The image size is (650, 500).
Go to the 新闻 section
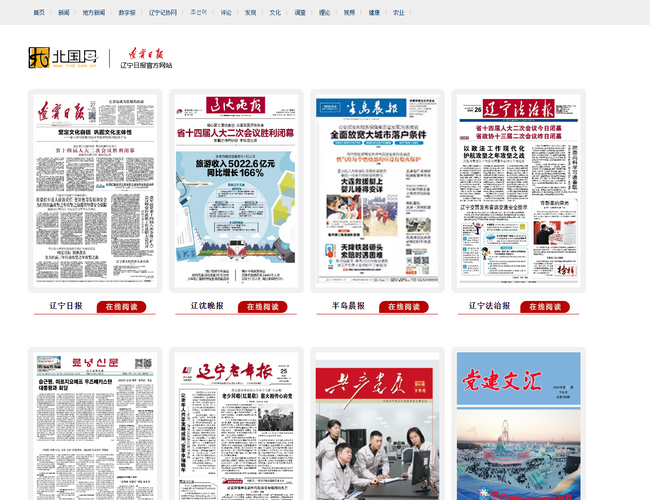[64, 12]
